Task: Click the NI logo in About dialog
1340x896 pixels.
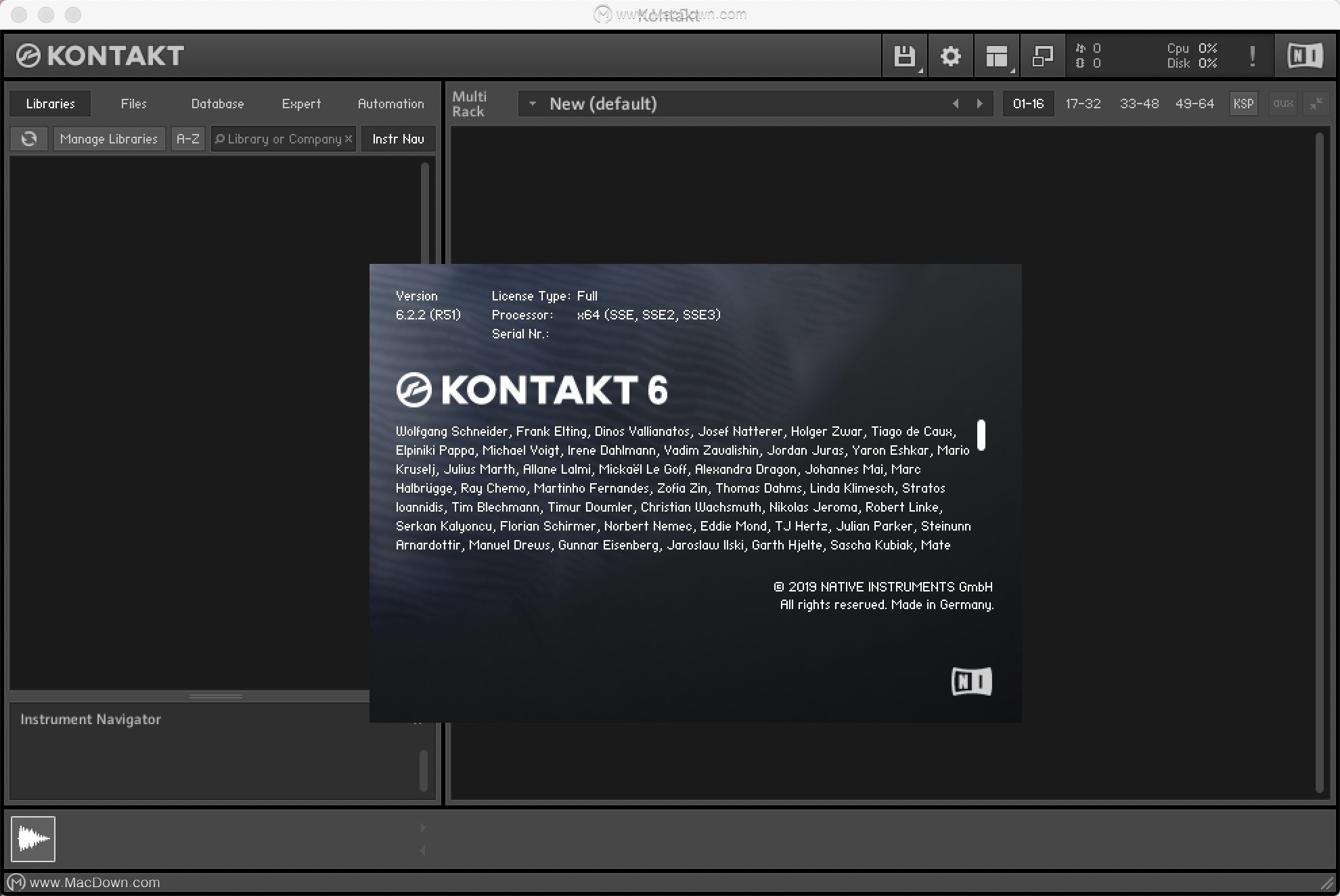Action: (x=972, y=681)
